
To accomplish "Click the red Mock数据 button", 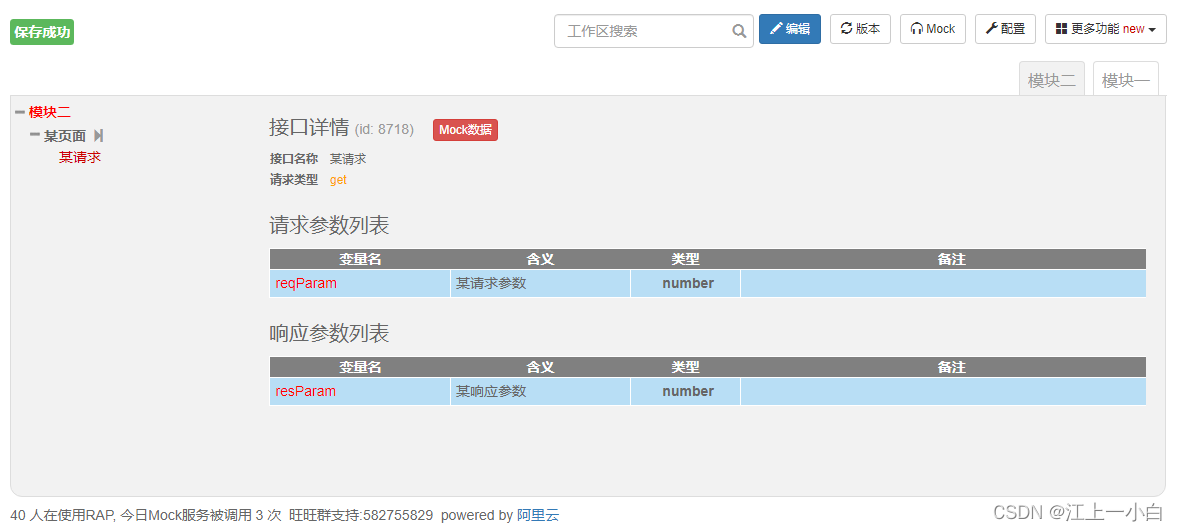I will click(x=465, y=129).
